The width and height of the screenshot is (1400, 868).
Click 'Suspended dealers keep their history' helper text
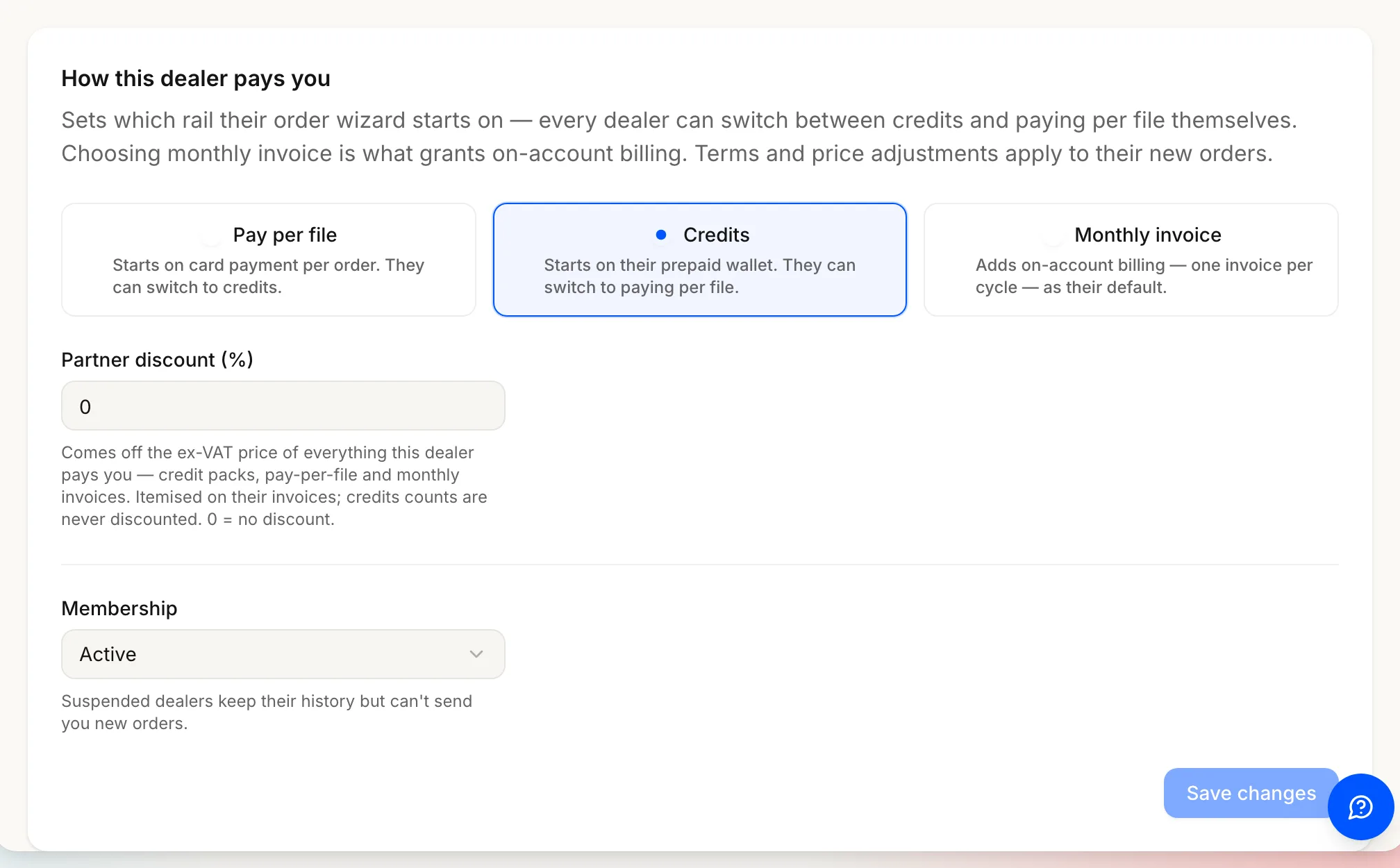[267, 712]
